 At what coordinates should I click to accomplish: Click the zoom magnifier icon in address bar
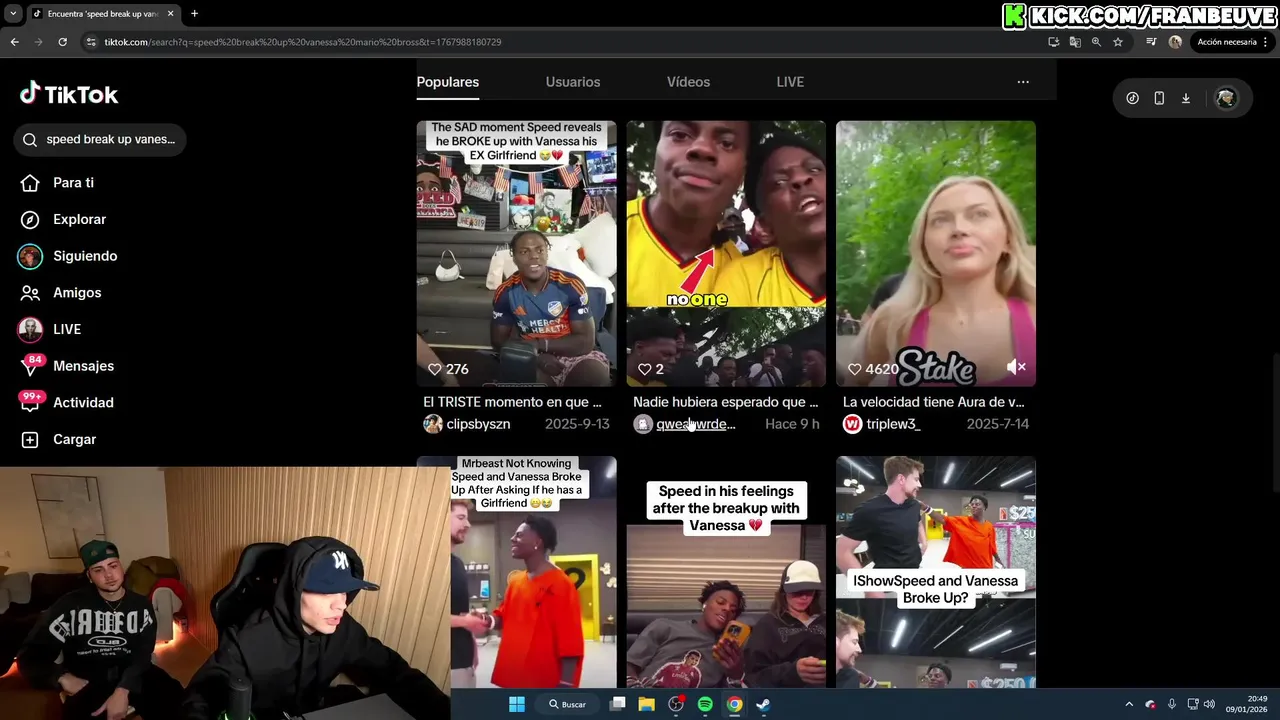[1096, 42]
